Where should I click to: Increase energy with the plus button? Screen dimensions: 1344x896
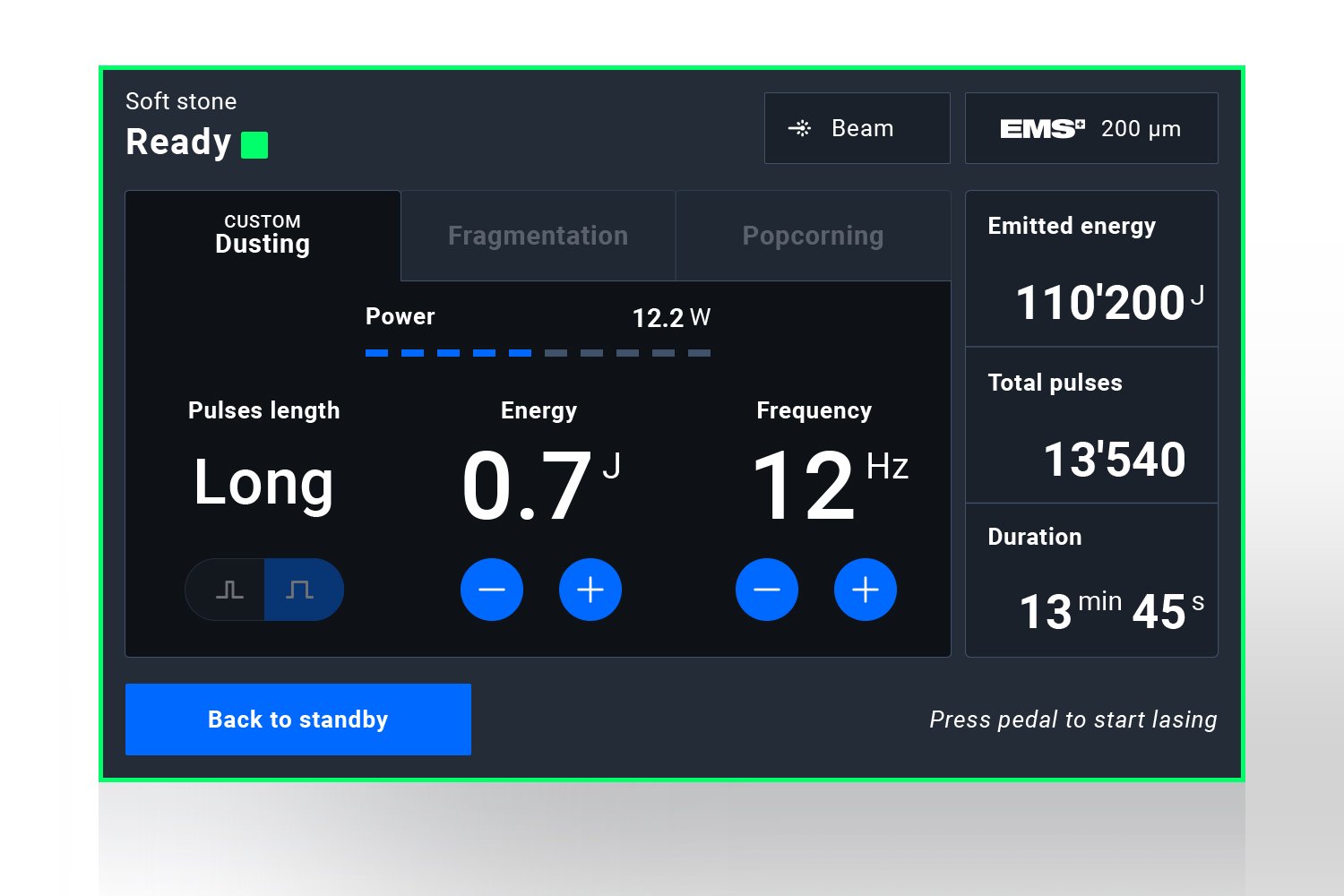click(x=590, y=590)
